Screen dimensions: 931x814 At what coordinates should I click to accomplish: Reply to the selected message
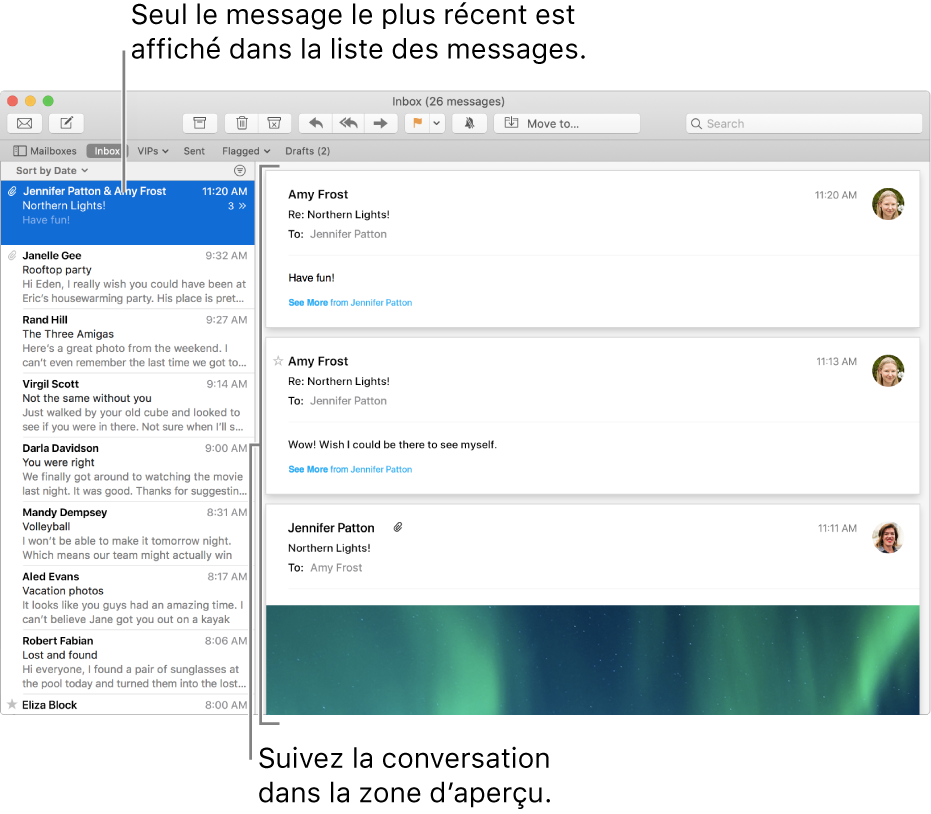point(316,123)
